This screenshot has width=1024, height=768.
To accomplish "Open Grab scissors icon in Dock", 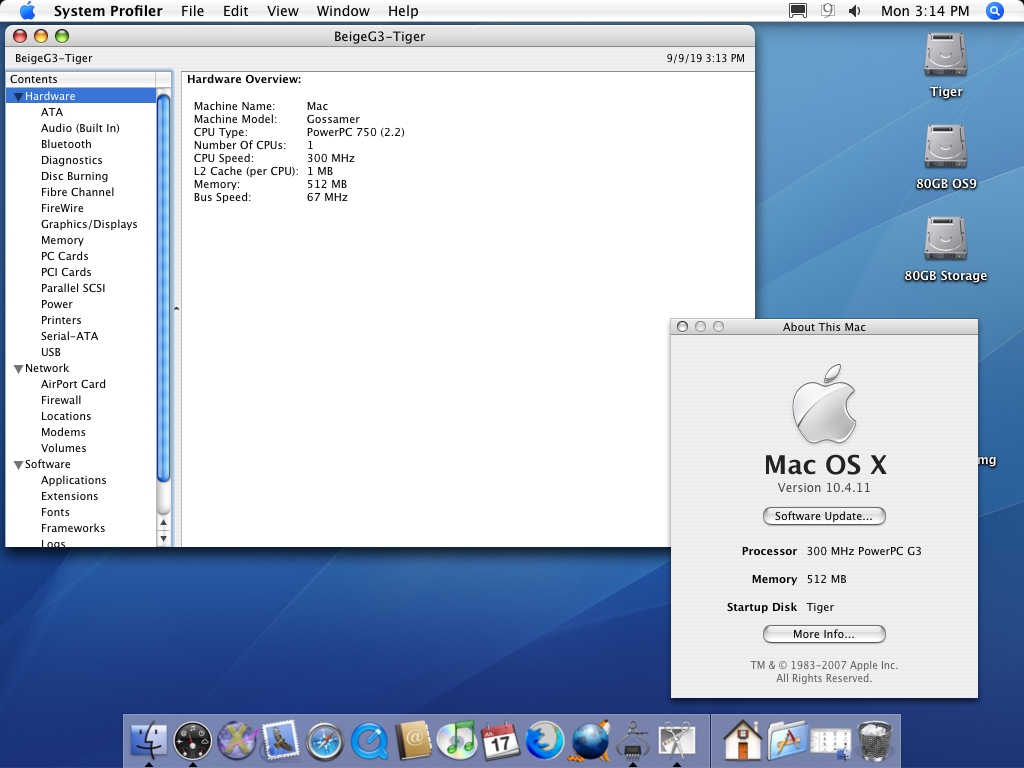I will [677, 741].
